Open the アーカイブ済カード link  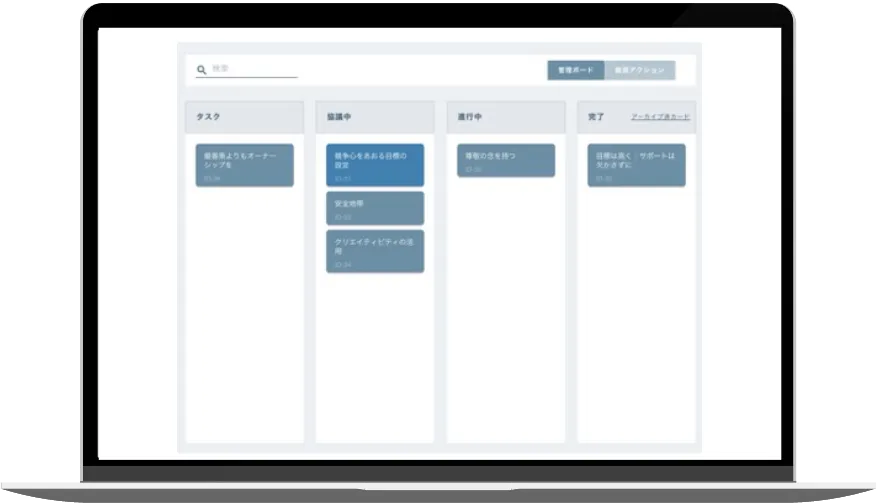(660, 117)
